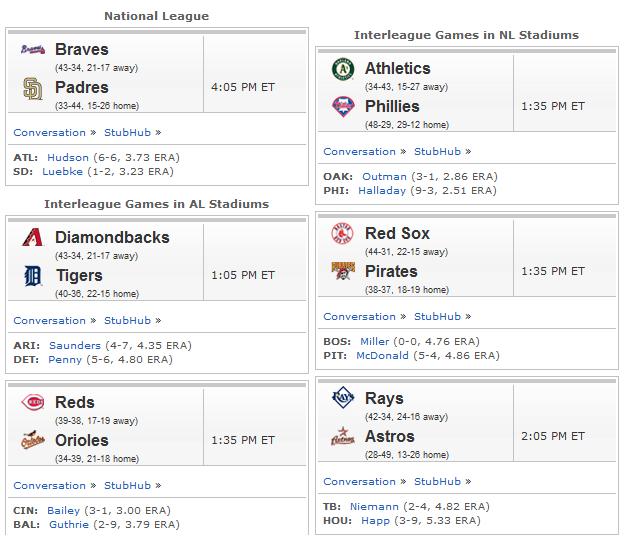Open pitcher Halladay's player link
Image resolution: width=627 pixels, height=542 pixels.
tap(382, 190)
